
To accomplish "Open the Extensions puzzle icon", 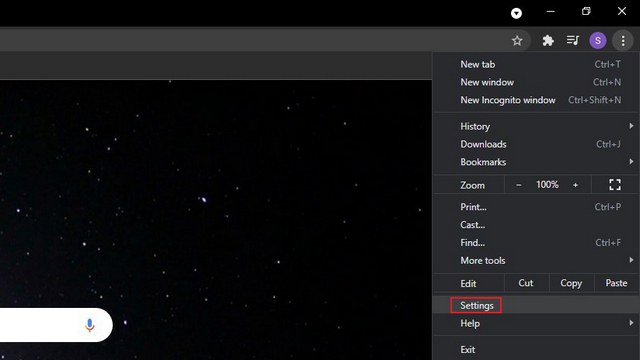I will point(548,40).
